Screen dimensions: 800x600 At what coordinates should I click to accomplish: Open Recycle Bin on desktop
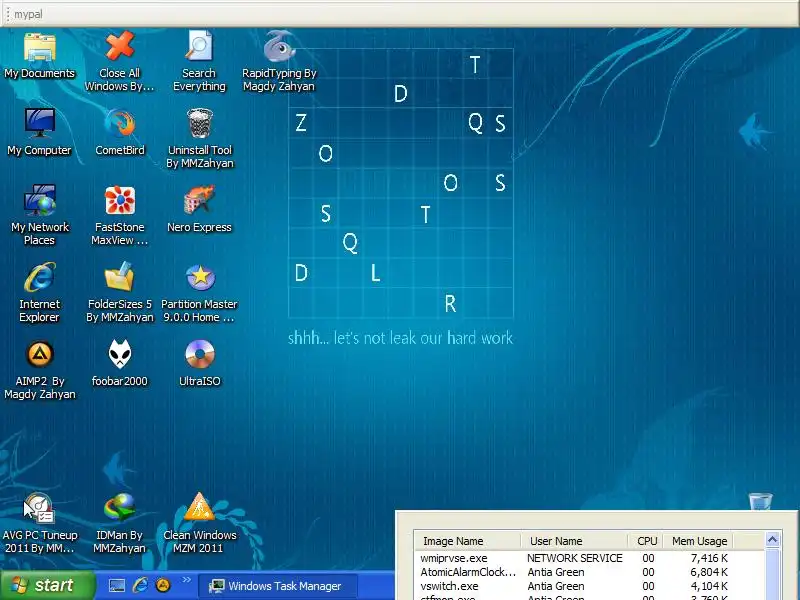pos(760,501)
